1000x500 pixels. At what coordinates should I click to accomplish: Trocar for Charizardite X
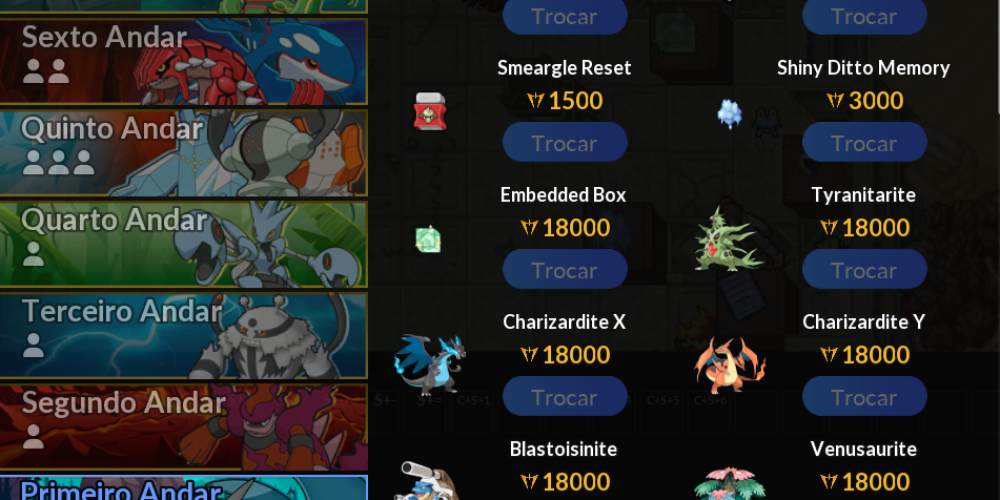pos(565,396)
